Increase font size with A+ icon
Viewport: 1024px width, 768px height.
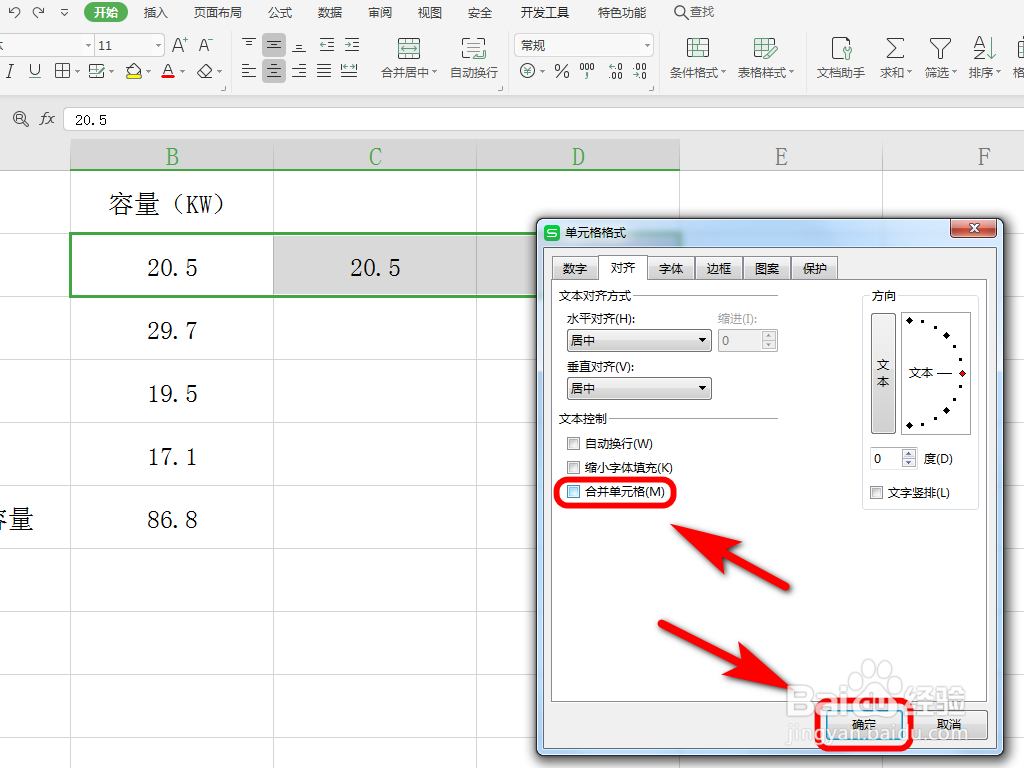pos(180,45)
